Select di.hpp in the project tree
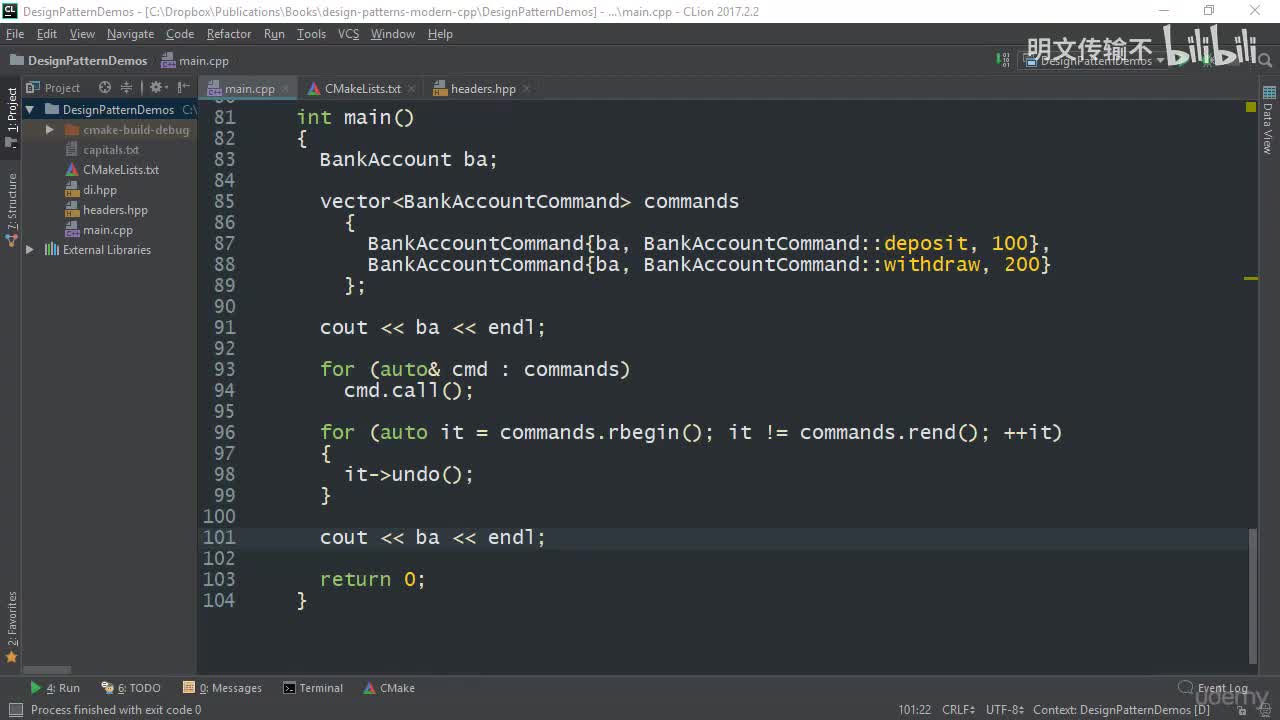Viewport: 1280px width, 720px height. [100, 190]
